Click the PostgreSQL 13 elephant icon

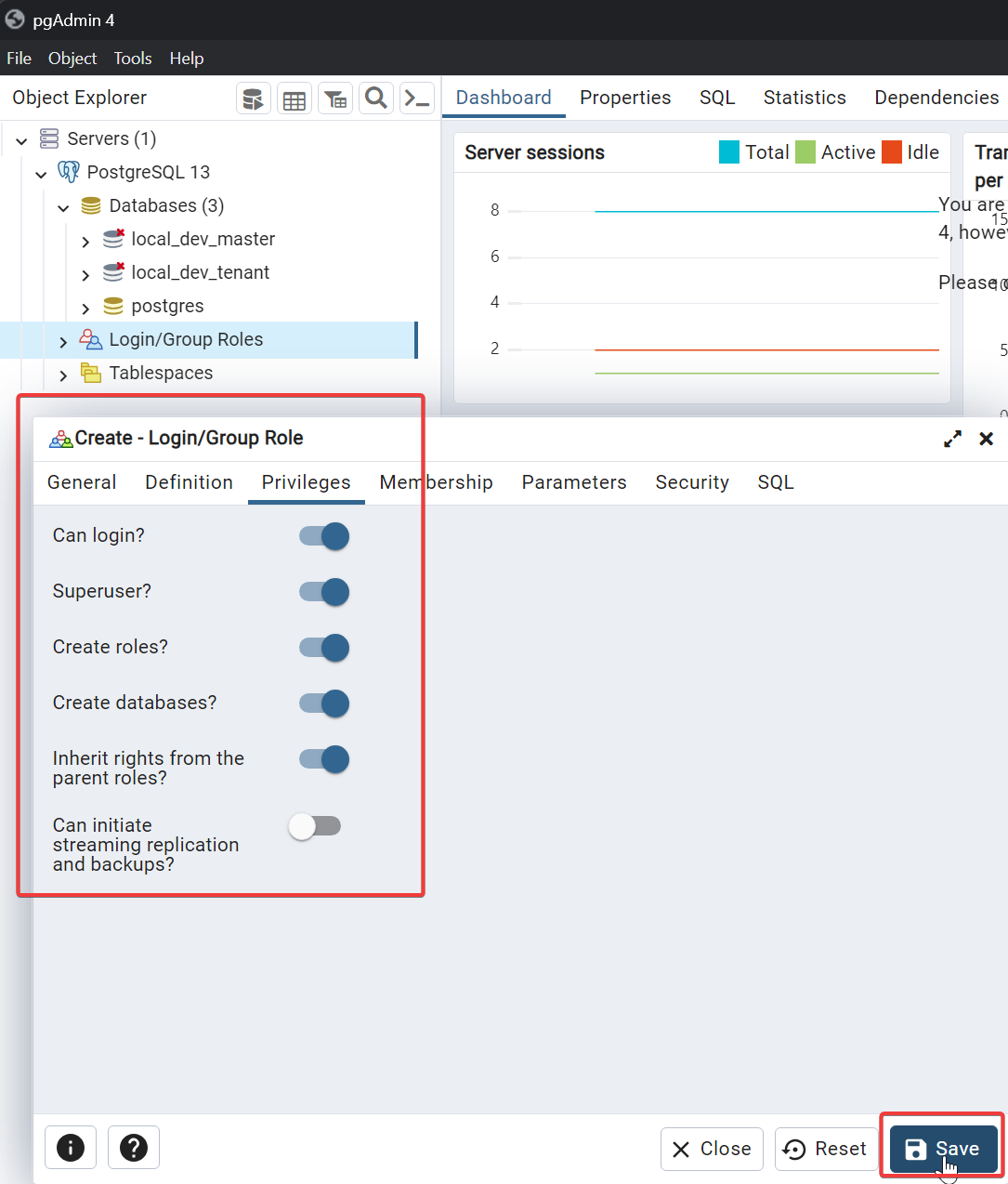(x=69, y=172)
